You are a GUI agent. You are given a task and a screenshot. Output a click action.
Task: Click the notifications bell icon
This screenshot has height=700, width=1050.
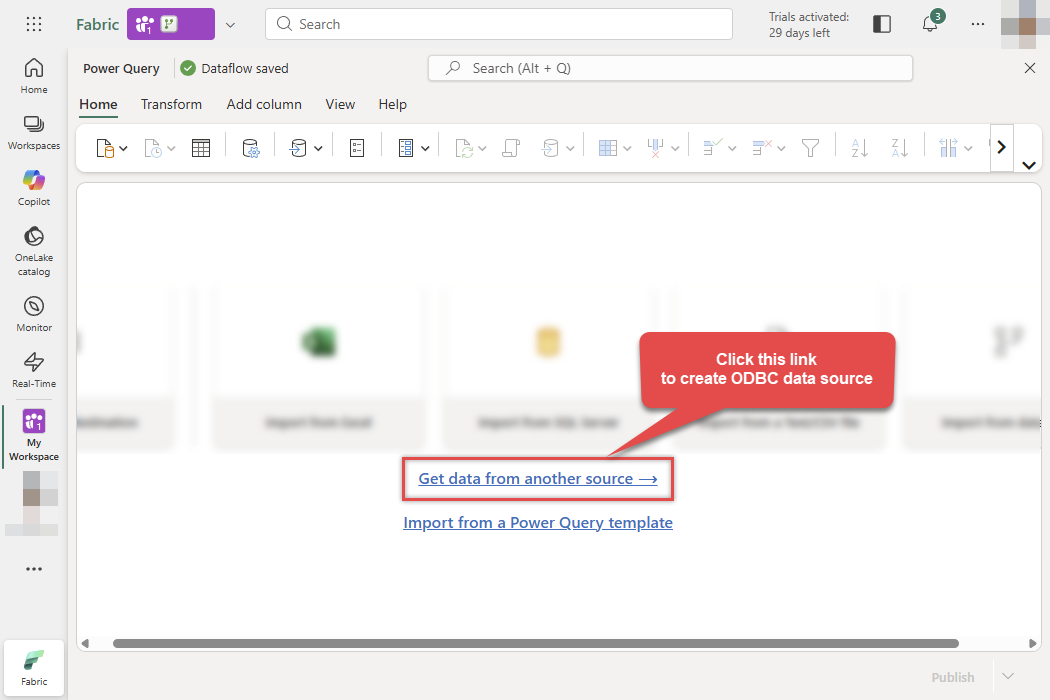pos(930,23)
